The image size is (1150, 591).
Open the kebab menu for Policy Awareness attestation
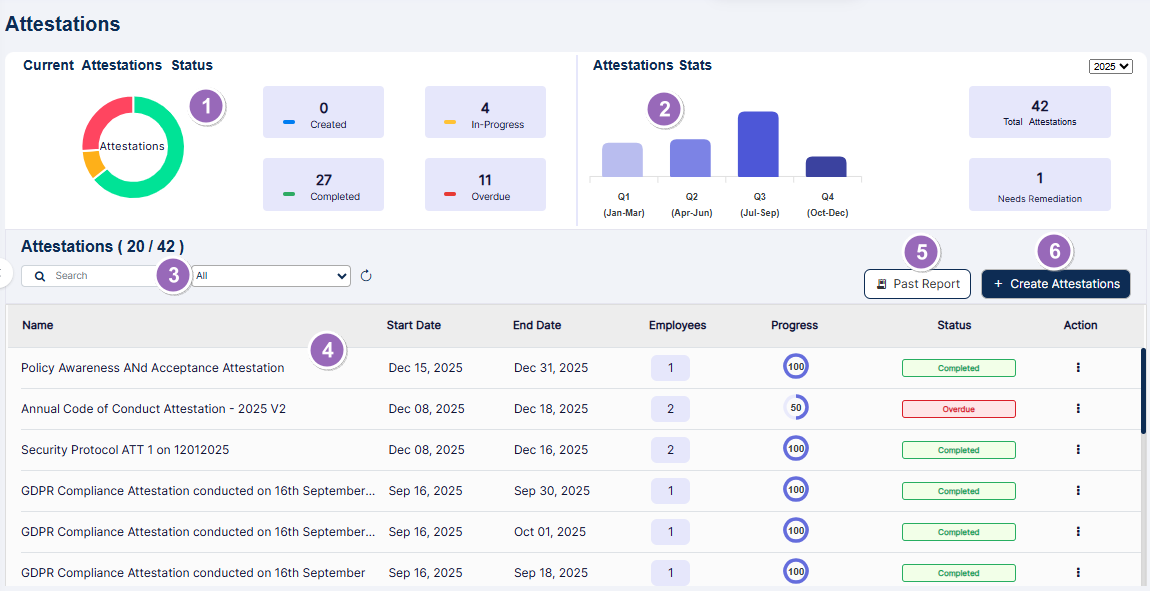click(1078, 367)
